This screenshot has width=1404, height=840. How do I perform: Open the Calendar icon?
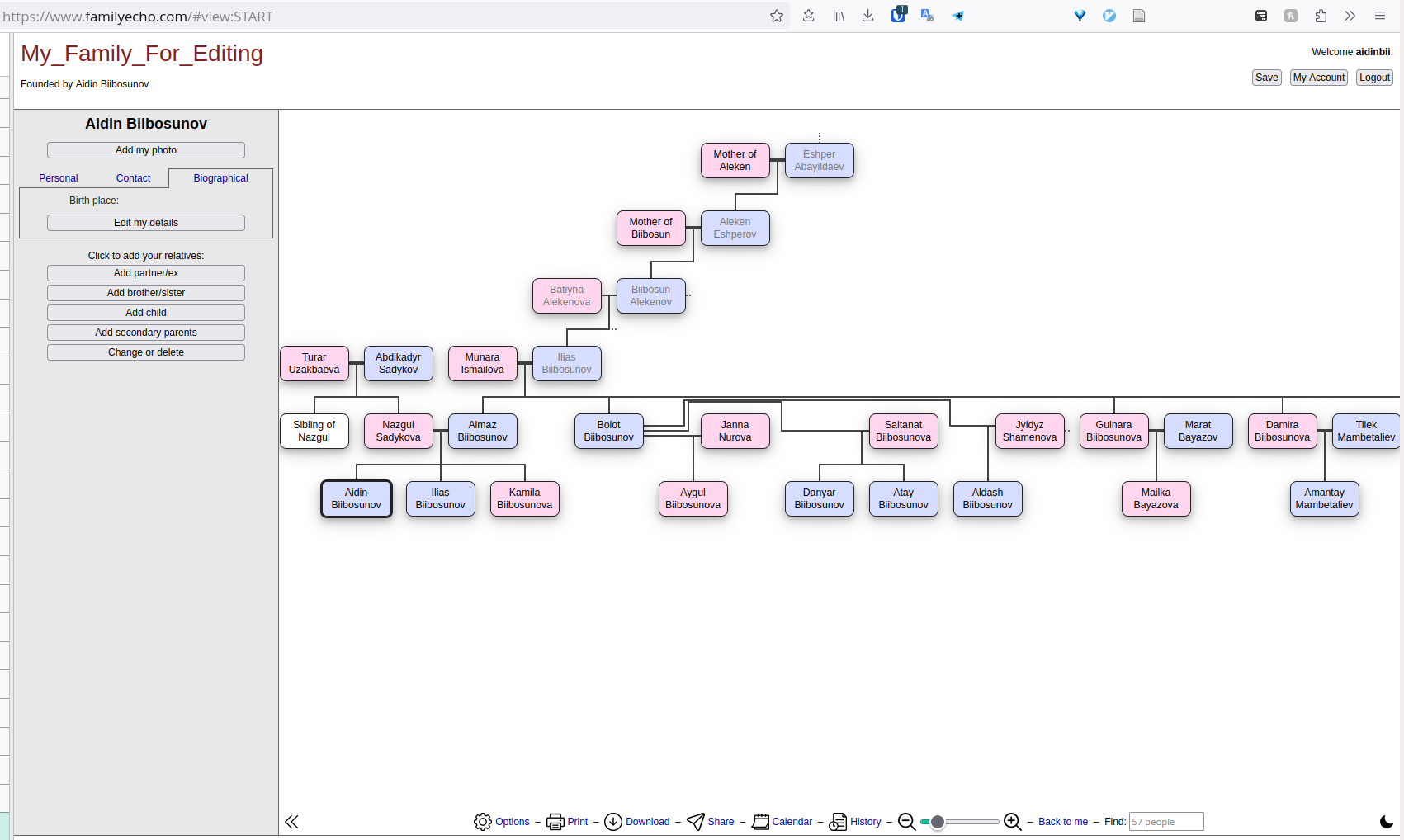pos(761,822)
